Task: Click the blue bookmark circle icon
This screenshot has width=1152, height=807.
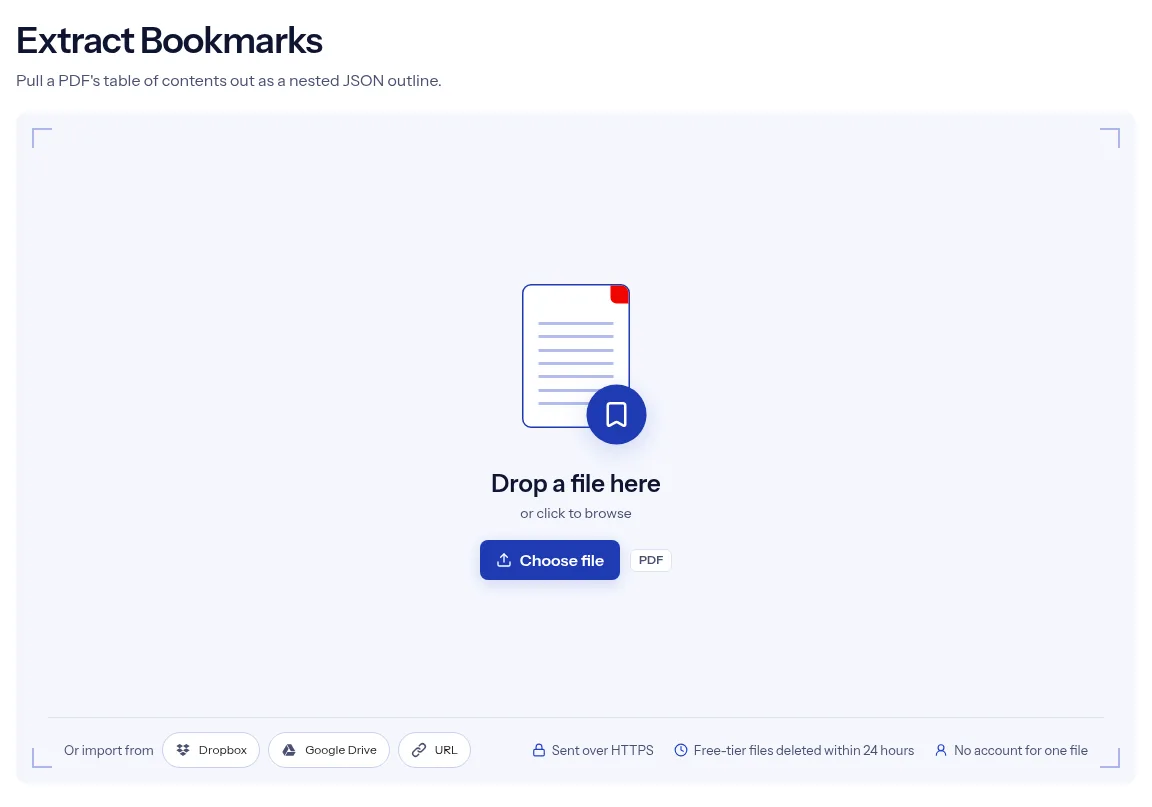Action: (616, 415)
